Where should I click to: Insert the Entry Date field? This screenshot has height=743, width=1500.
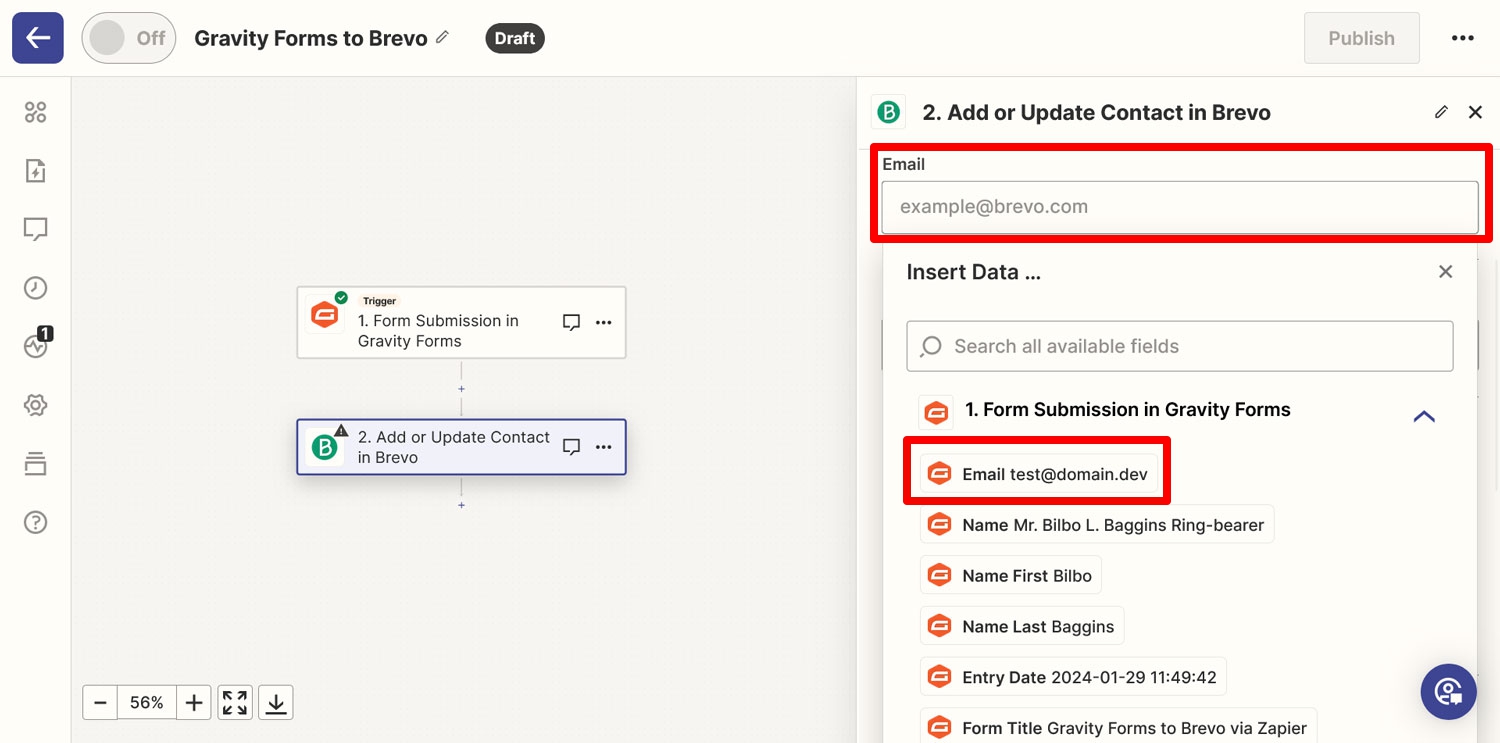click(1073, 678)
